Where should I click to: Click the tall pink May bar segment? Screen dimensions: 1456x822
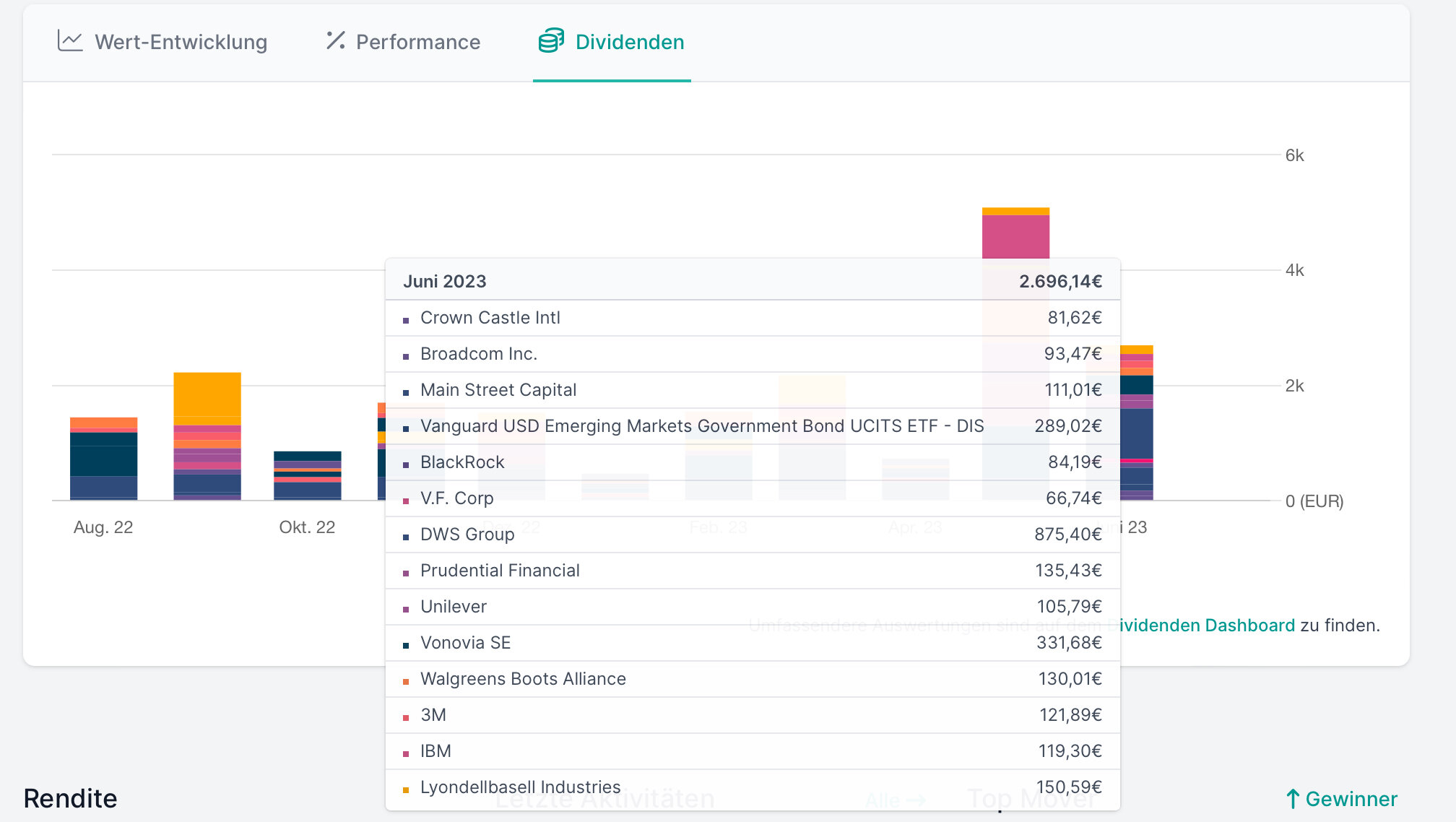coord(1015,236)
